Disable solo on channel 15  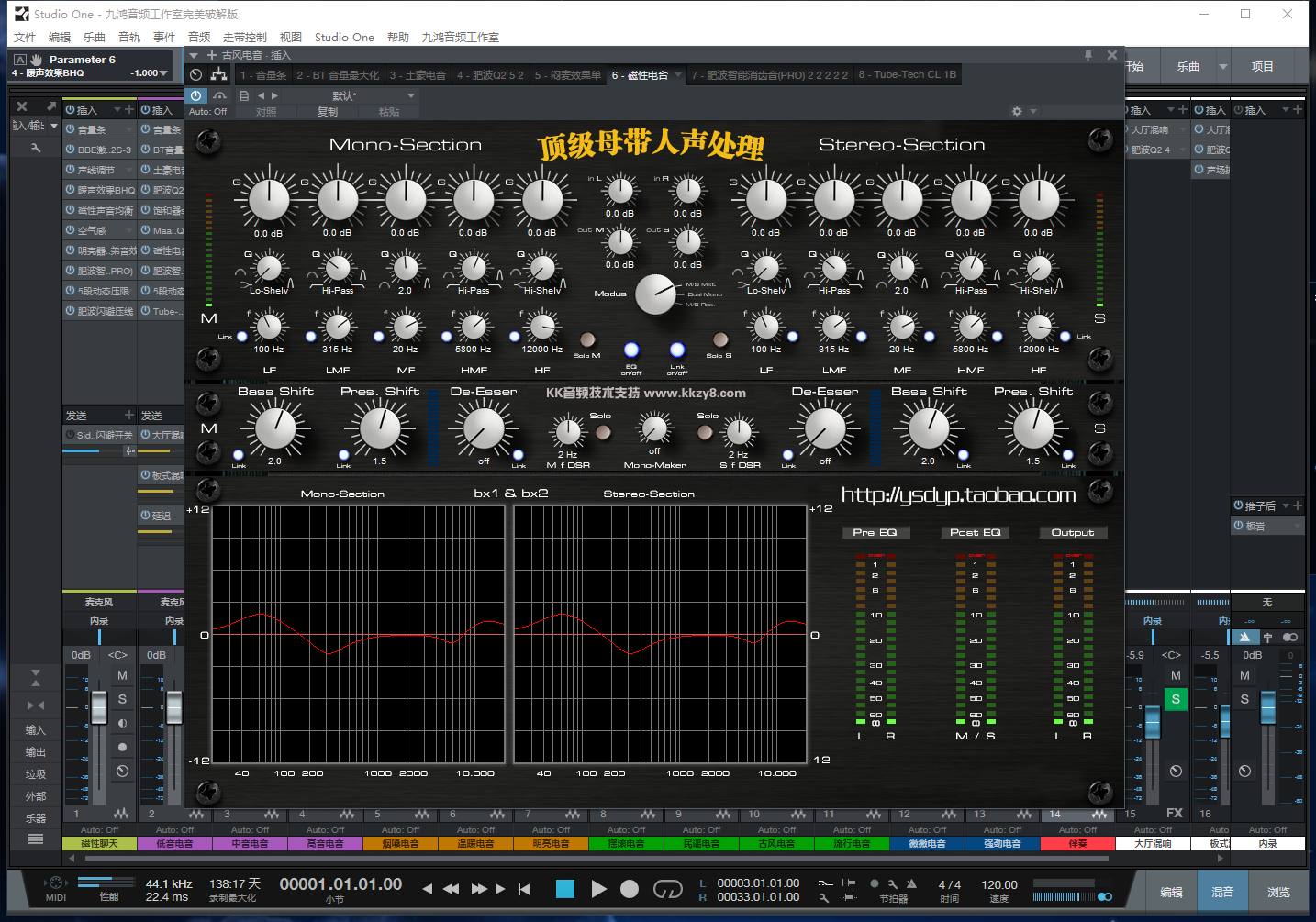1176,699
